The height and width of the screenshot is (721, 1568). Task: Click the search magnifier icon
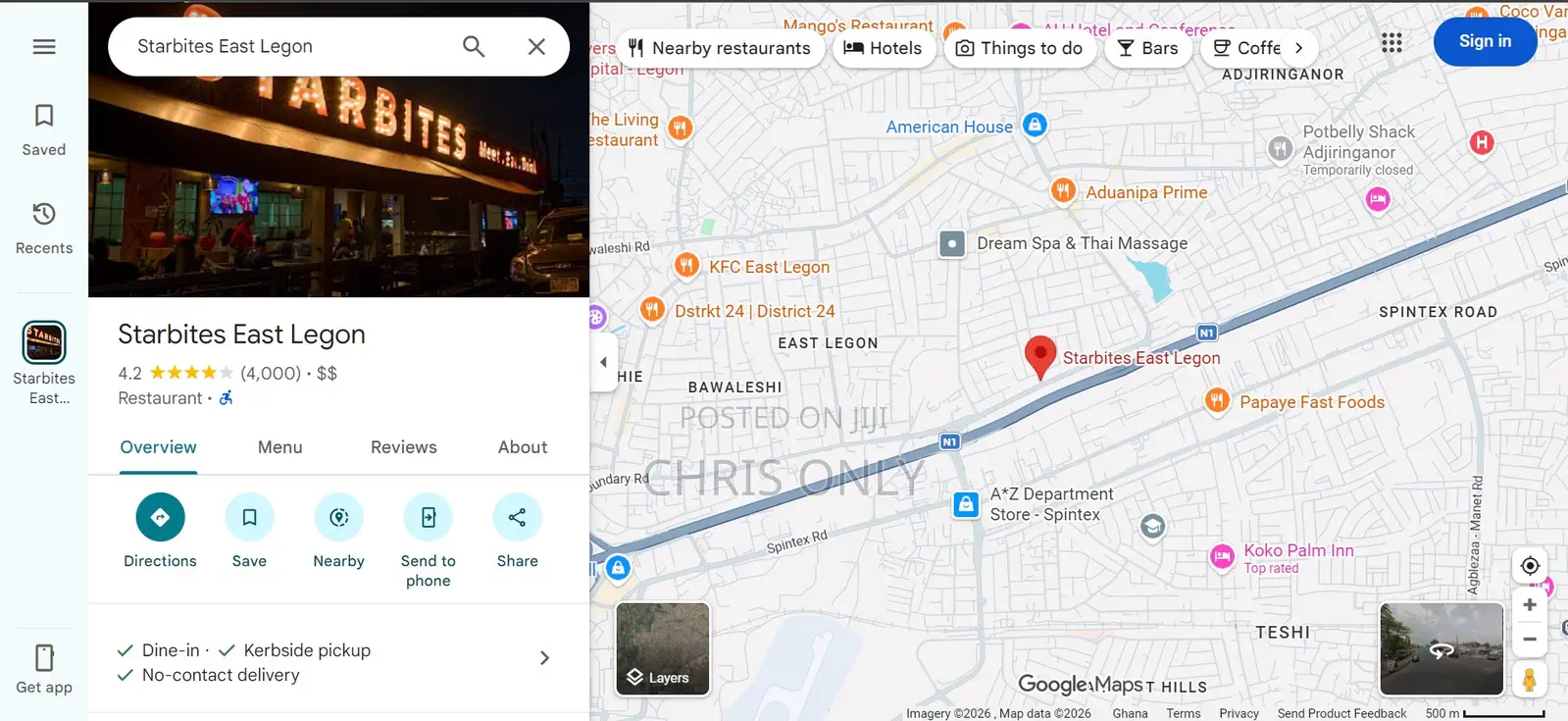[474, 46]
